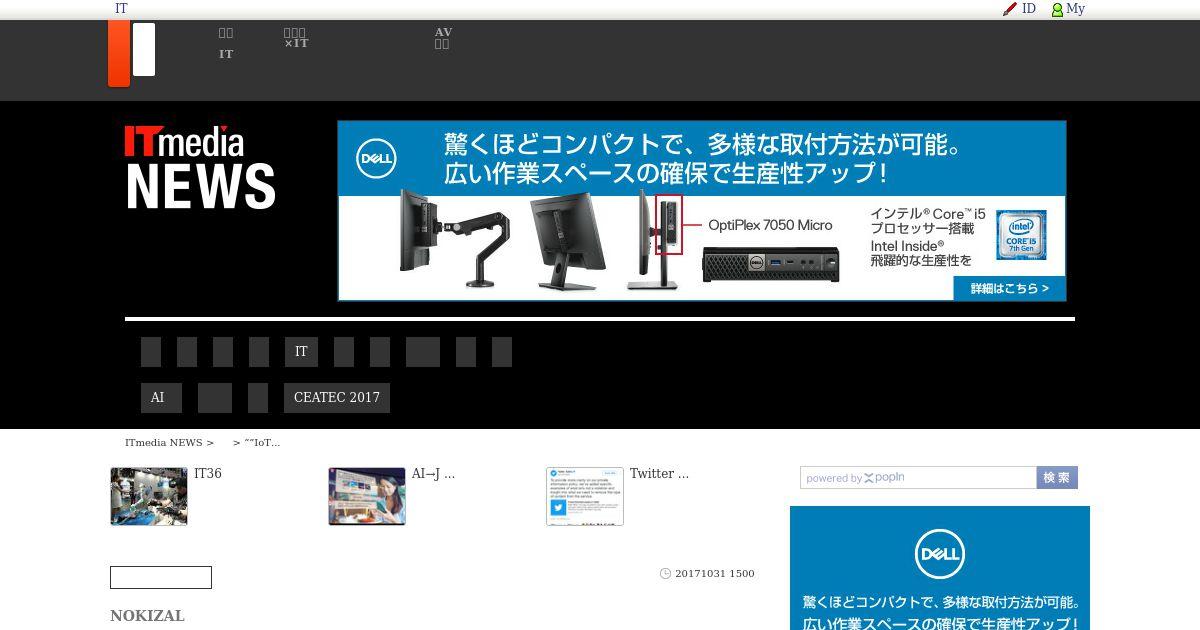Click the 検索 search button
Image resolution: width=1200 pixels, height=630 pixels.
1057,478
